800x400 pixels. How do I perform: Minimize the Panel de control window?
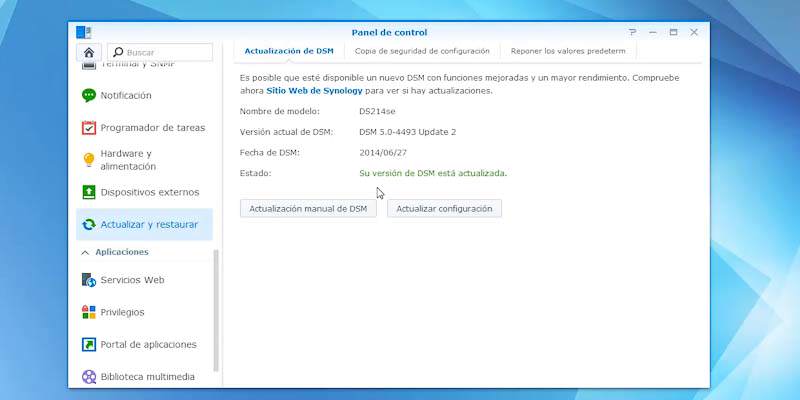pyautogui.click(x=653, y=32)
